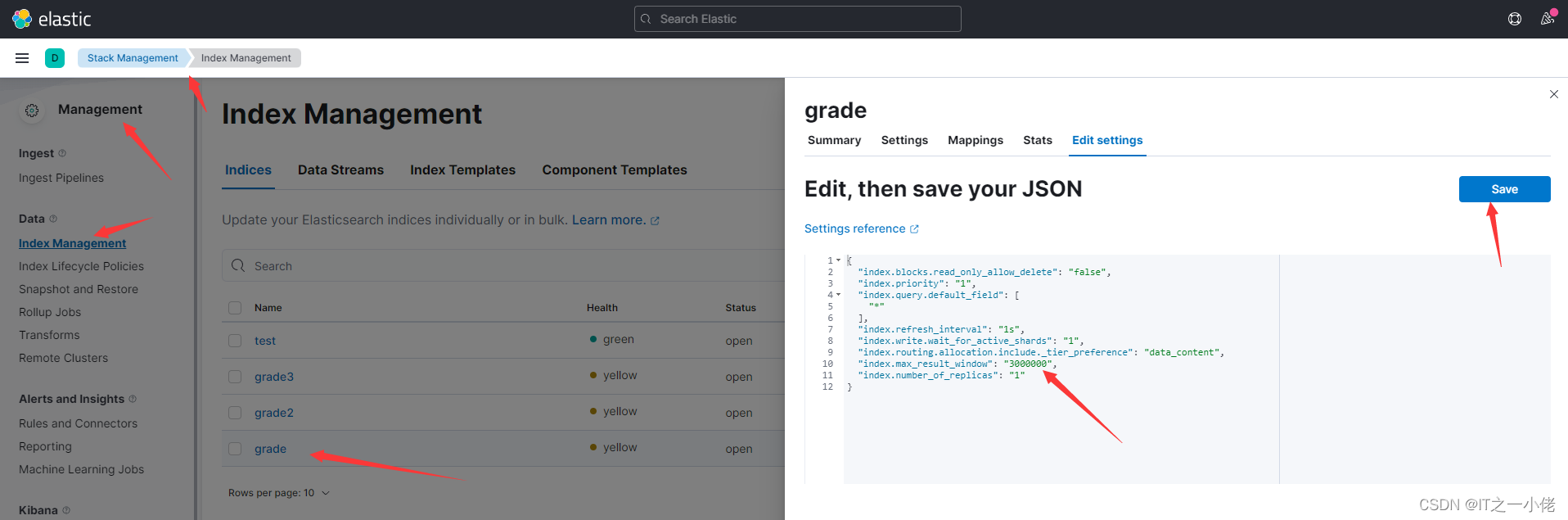Click the info icon beside Kibana
This screenshot has height=520, width=1568.
click(66, 510)
